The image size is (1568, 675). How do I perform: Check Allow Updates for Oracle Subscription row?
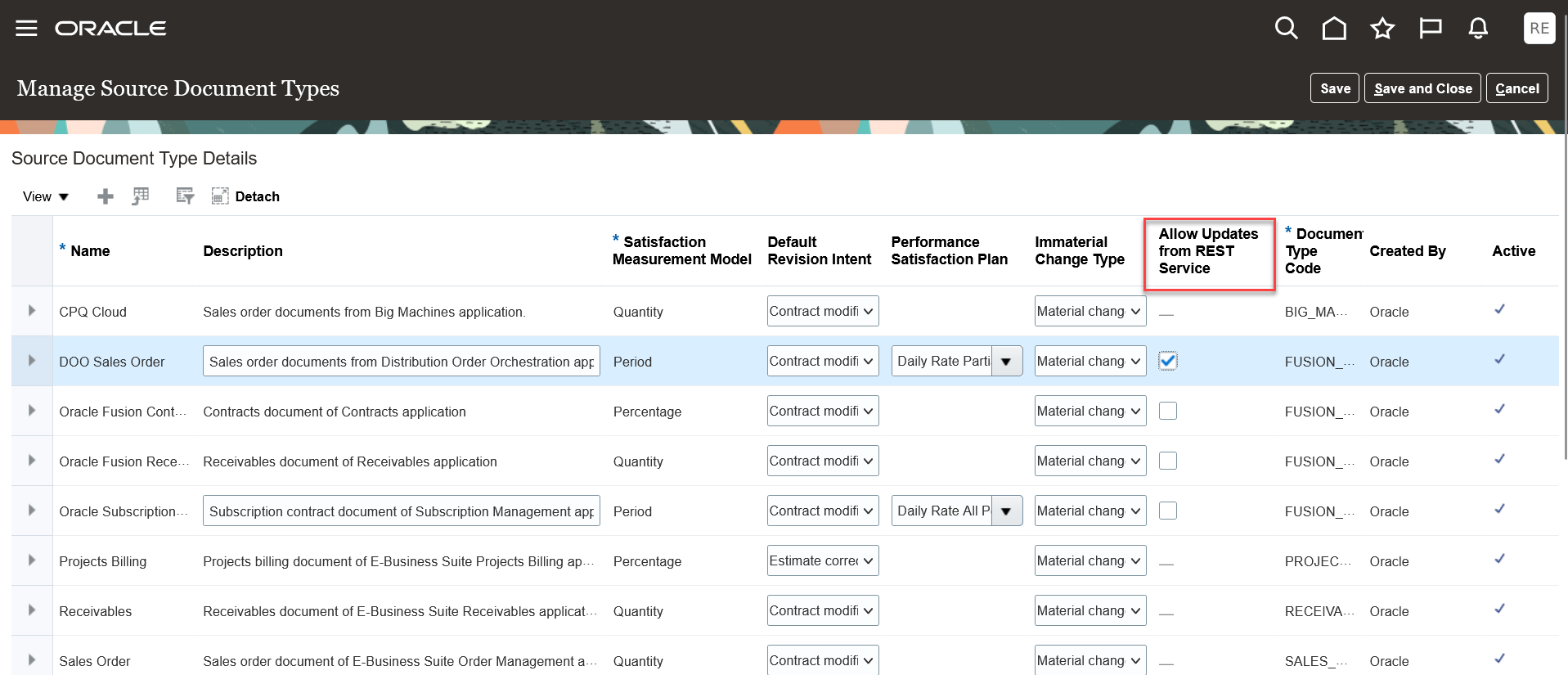pyautogui.click(x=1168, y=511)
